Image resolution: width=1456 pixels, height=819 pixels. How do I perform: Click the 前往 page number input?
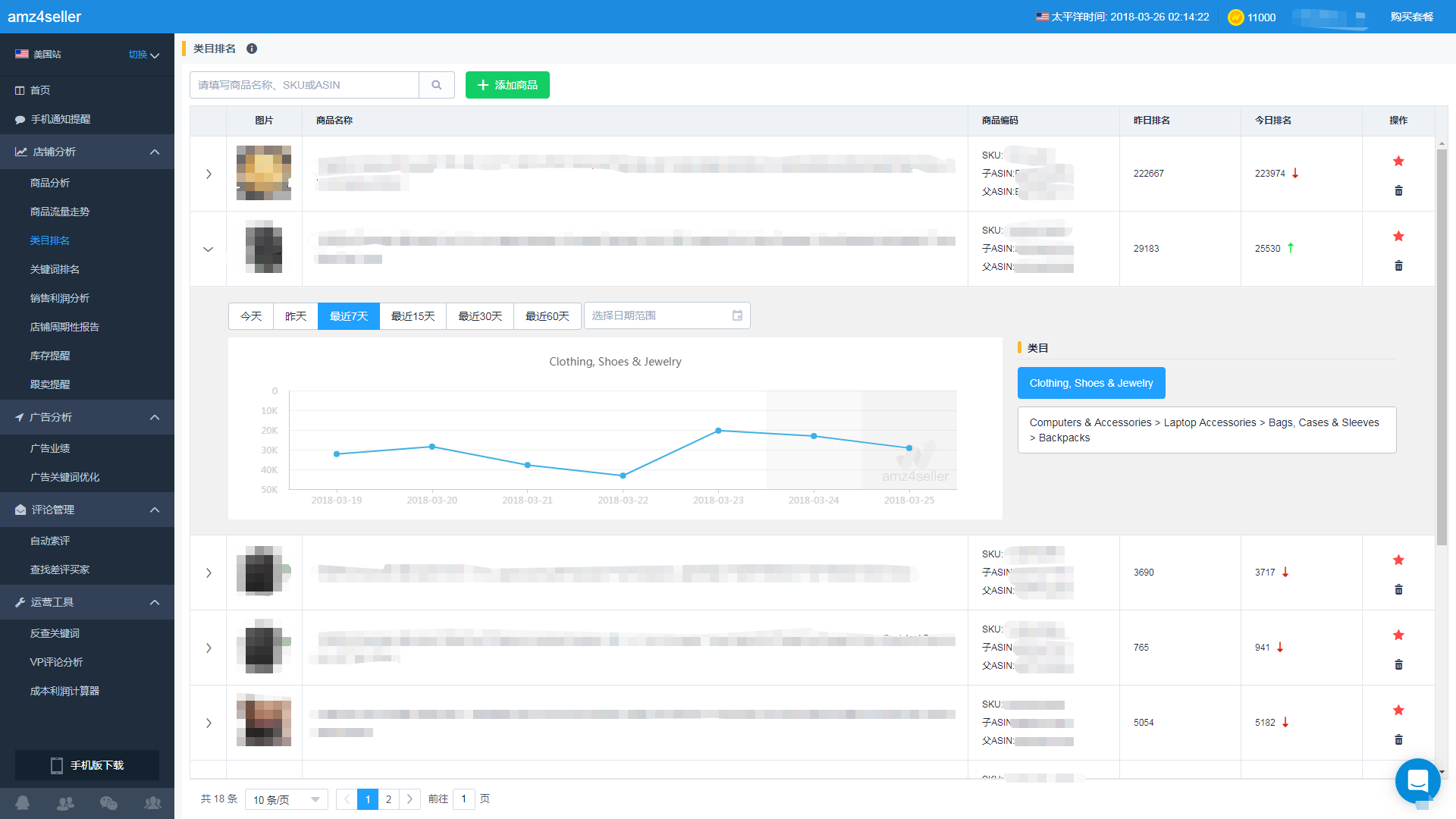[463, 799]
